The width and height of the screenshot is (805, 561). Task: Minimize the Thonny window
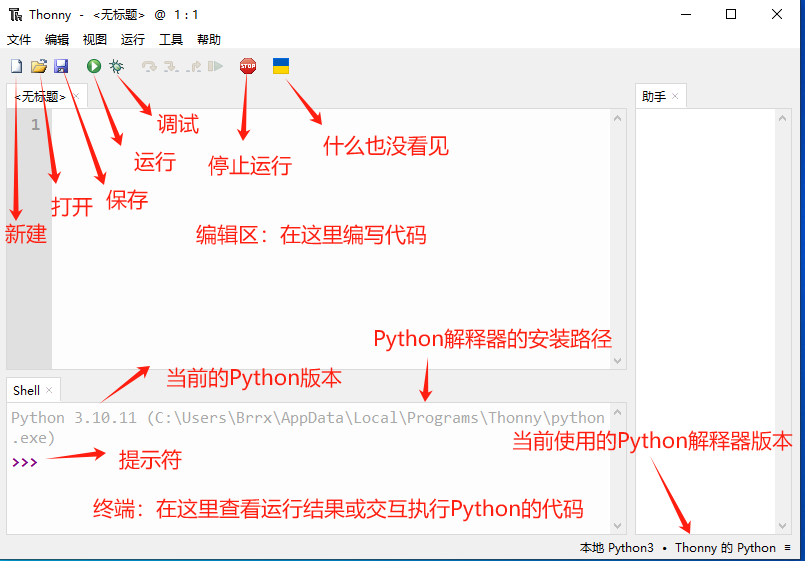click(686, 14)
